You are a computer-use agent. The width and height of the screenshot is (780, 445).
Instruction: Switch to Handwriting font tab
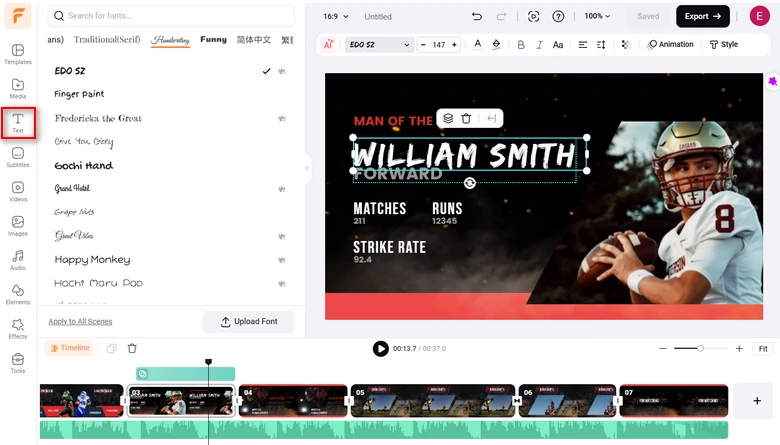pos(170,39)
